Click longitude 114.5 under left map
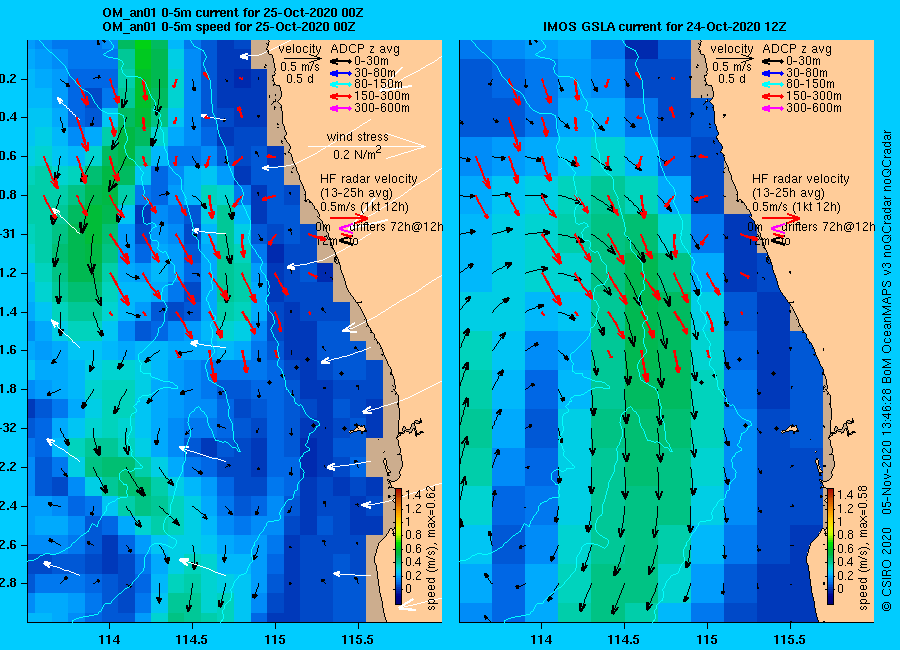 [x=192, y=639]
